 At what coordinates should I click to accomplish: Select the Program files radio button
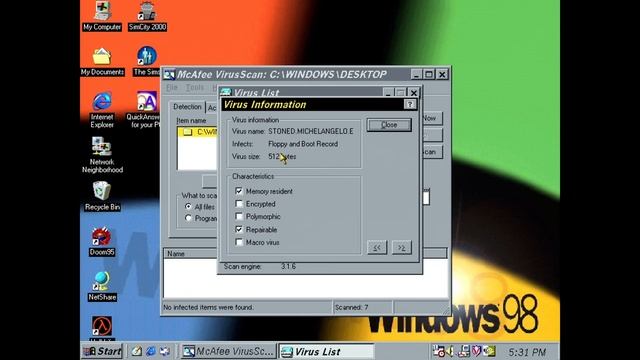[188, 218]
